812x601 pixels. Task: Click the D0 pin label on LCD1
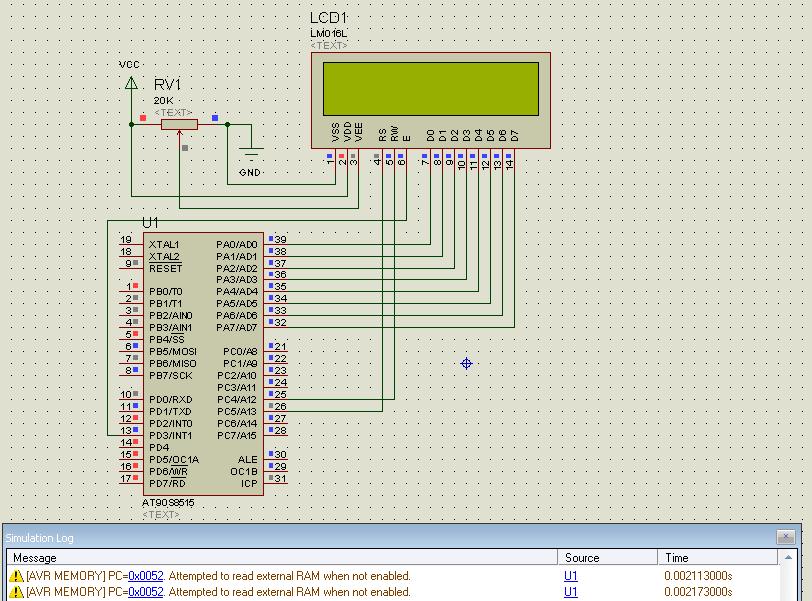click(430, 136)
